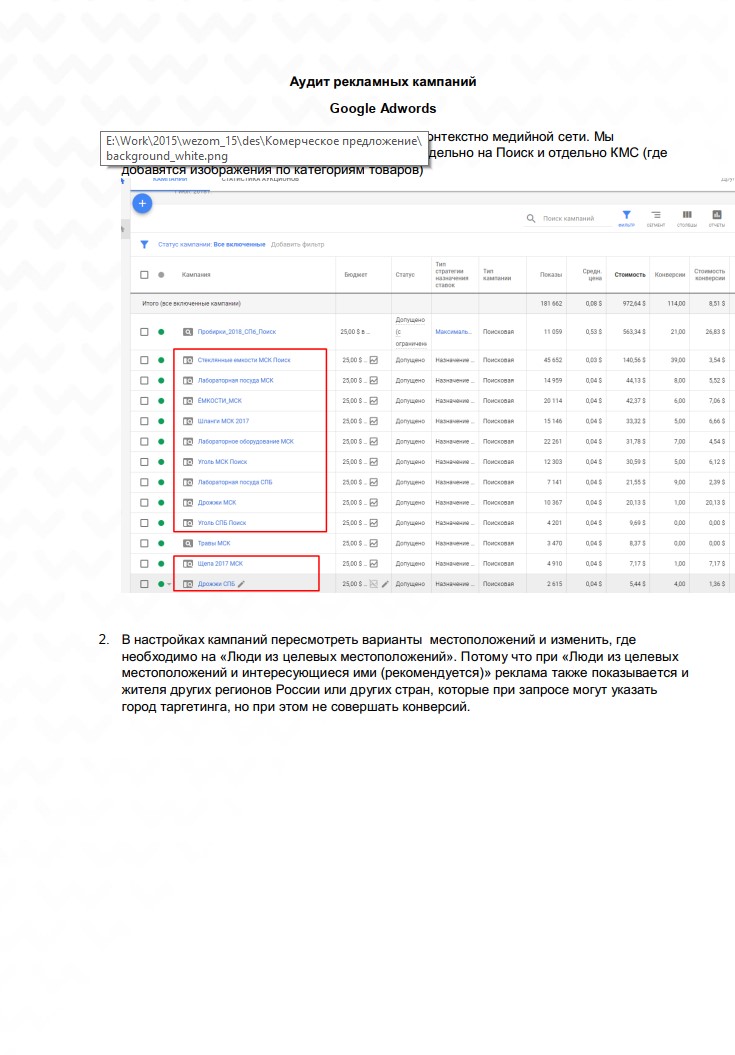Sort by the Тип кампании column header
Screen dimensions: 735x1055
click(x=497, y=275)
